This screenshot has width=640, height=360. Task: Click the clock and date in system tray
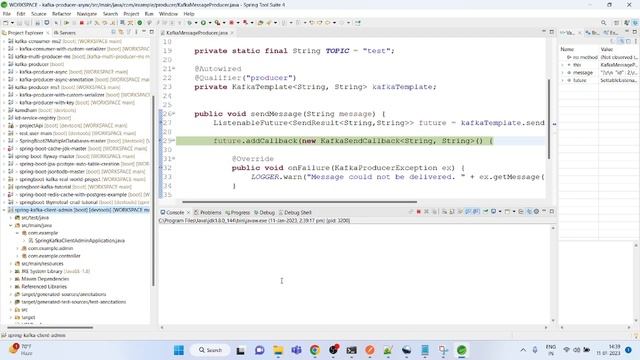point(608,350)
